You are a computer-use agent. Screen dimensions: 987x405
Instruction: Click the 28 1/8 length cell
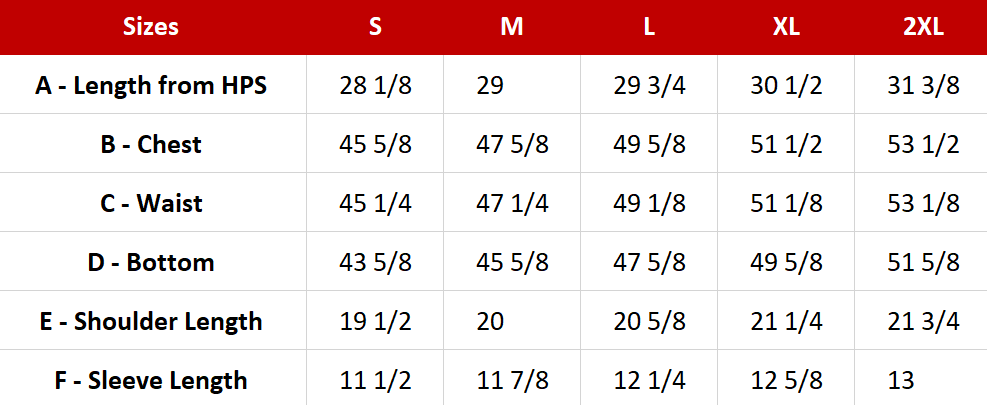pos(376,85)
